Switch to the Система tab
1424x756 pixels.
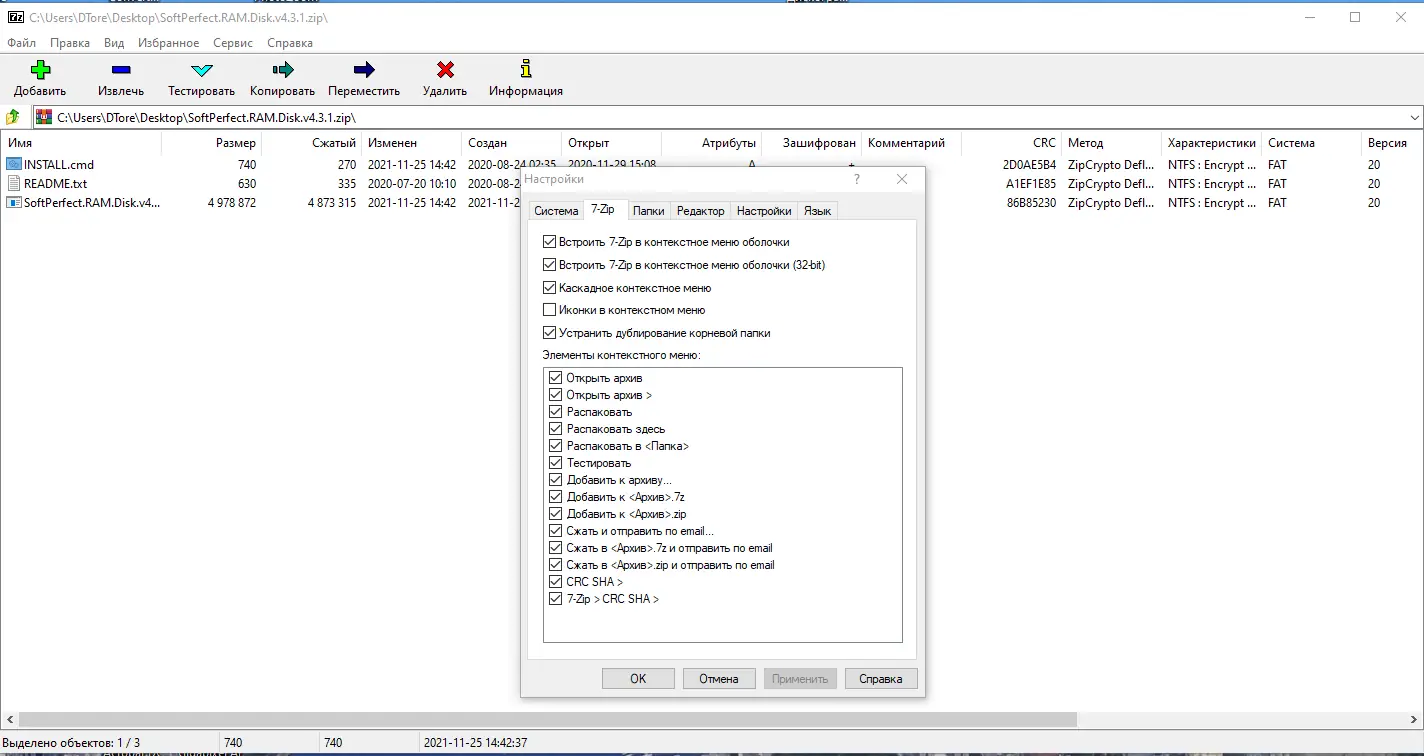(x=556, y=211)
